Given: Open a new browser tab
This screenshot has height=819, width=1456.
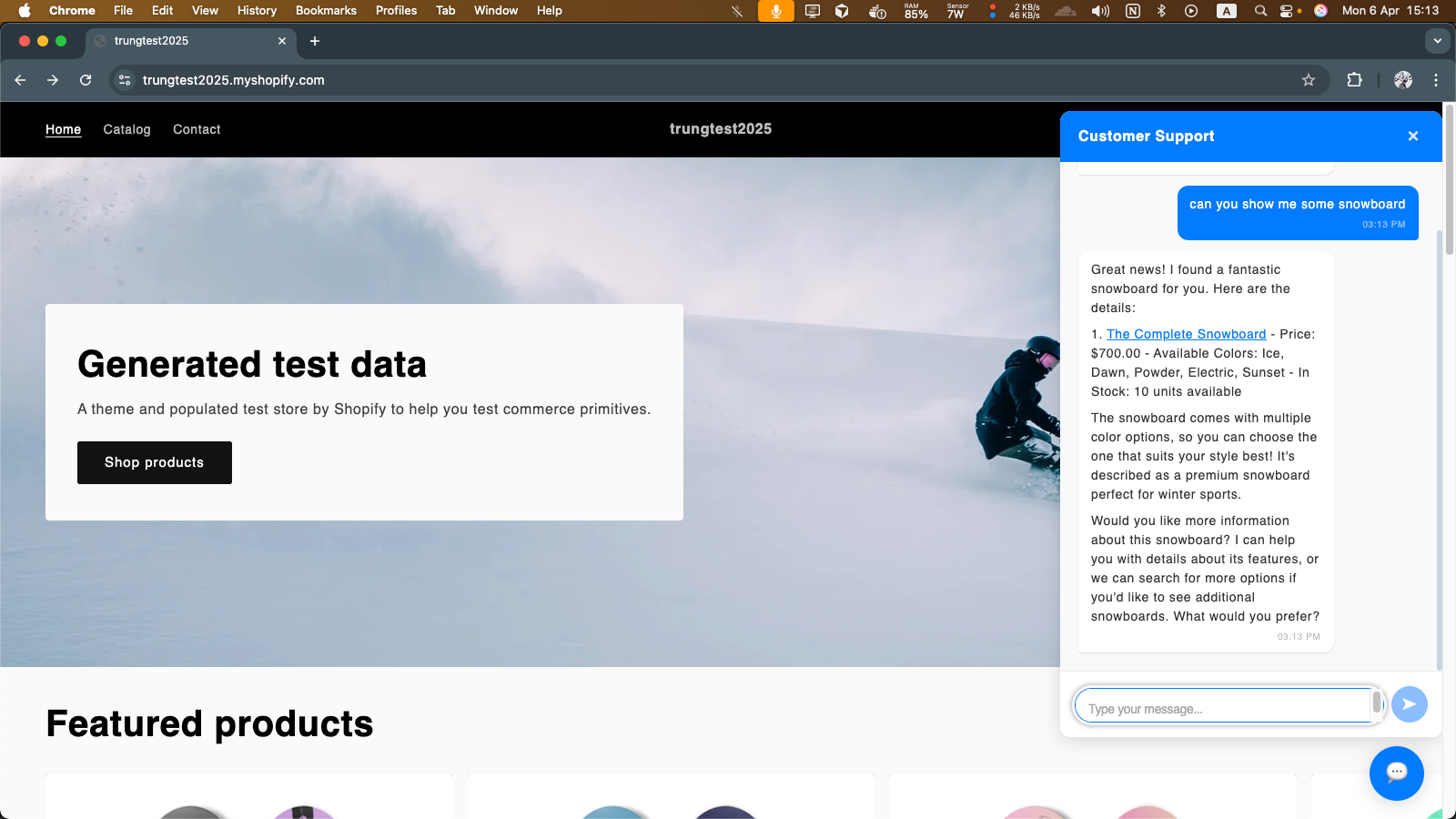Looking at the screenshot, I should pos(315,41).
